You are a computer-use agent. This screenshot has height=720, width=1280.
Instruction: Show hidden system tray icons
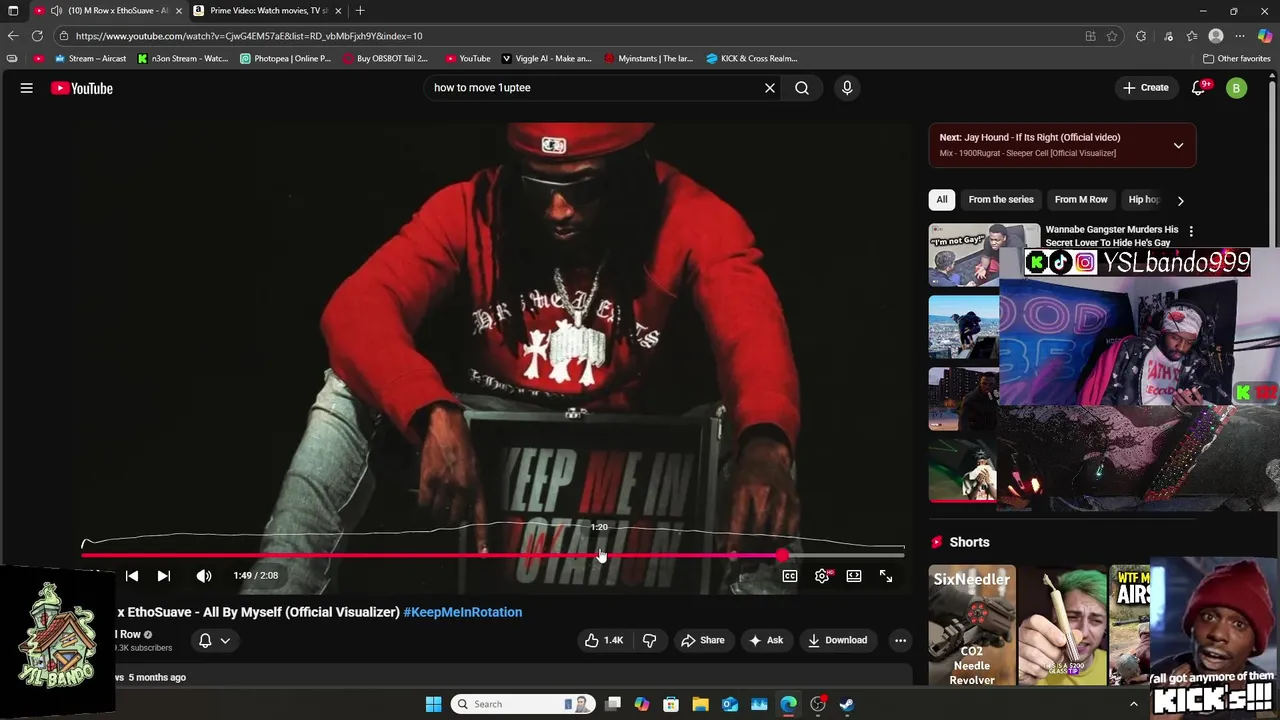pyautogui.click(x=1134, y=704)
